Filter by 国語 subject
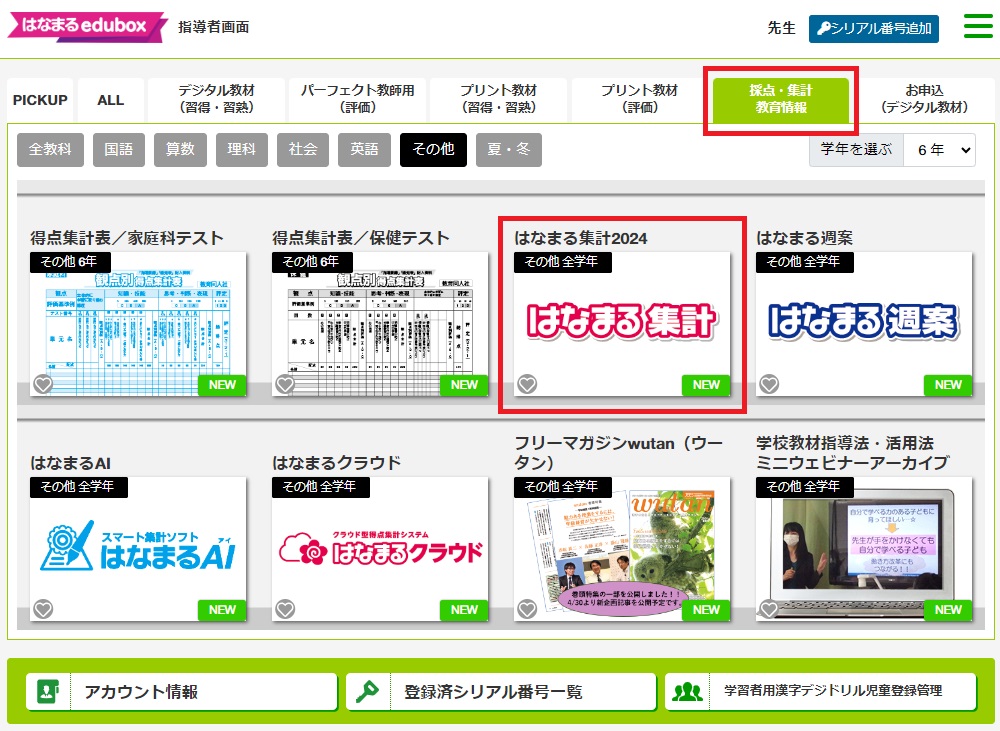The height and width of the screenshot is (731, 1000). tap(119, 150)
